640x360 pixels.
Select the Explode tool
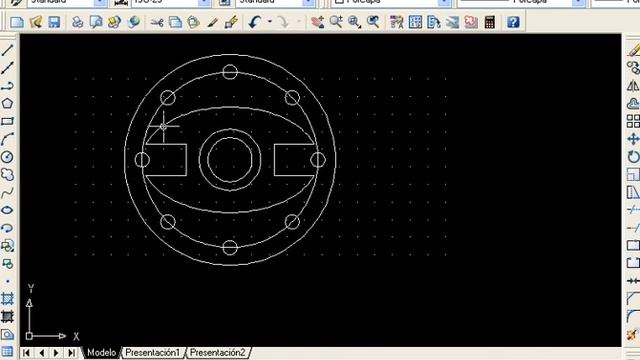pyautogui.click(x=633, y=335)
